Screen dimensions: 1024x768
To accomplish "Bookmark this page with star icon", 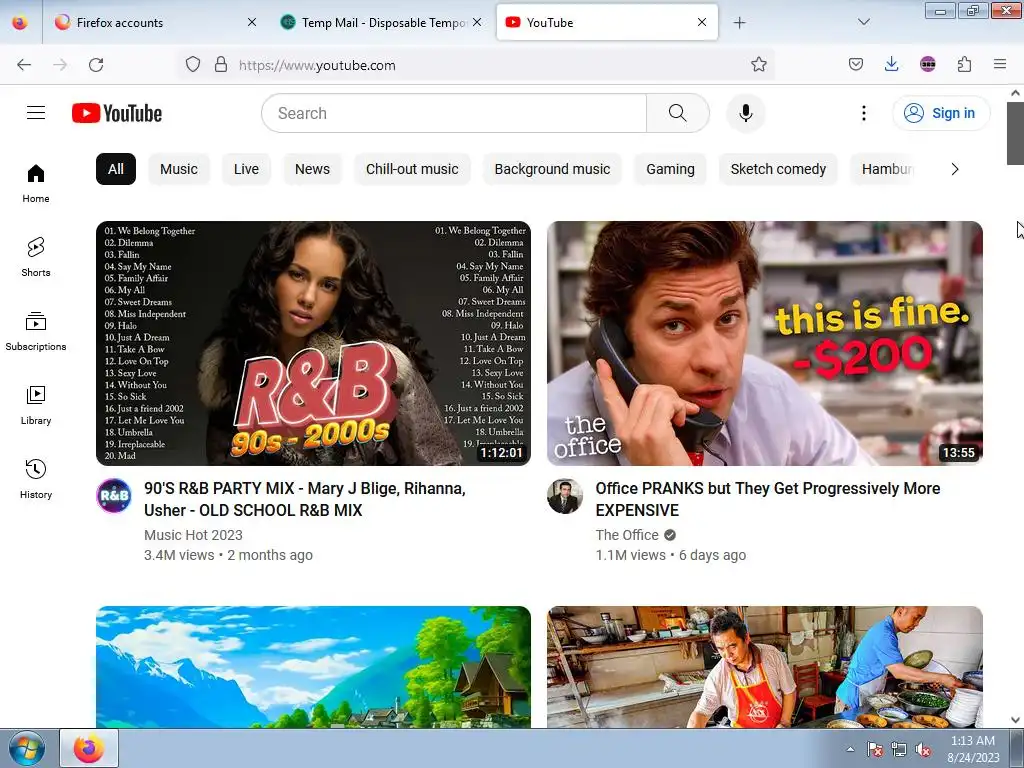I will tap(758, 64).
